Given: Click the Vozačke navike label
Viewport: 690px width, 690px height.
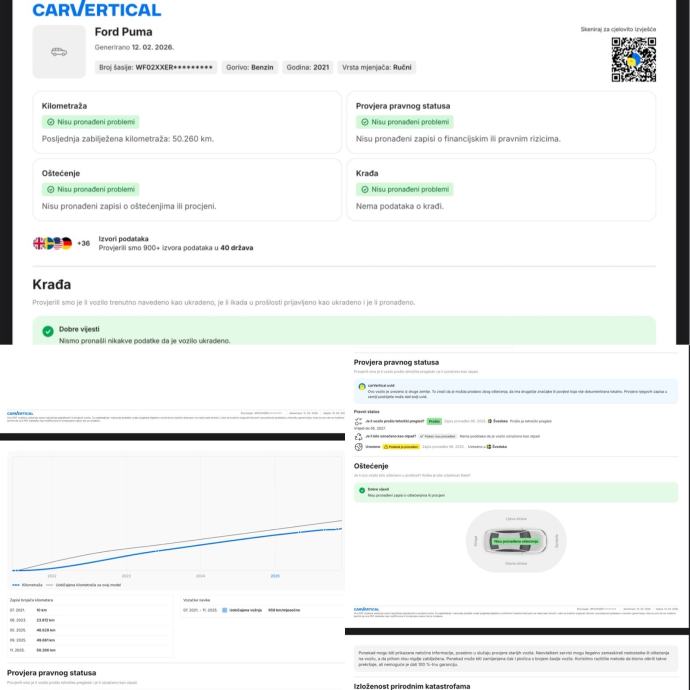Looking at the screenshot, I should coord(196,600).
